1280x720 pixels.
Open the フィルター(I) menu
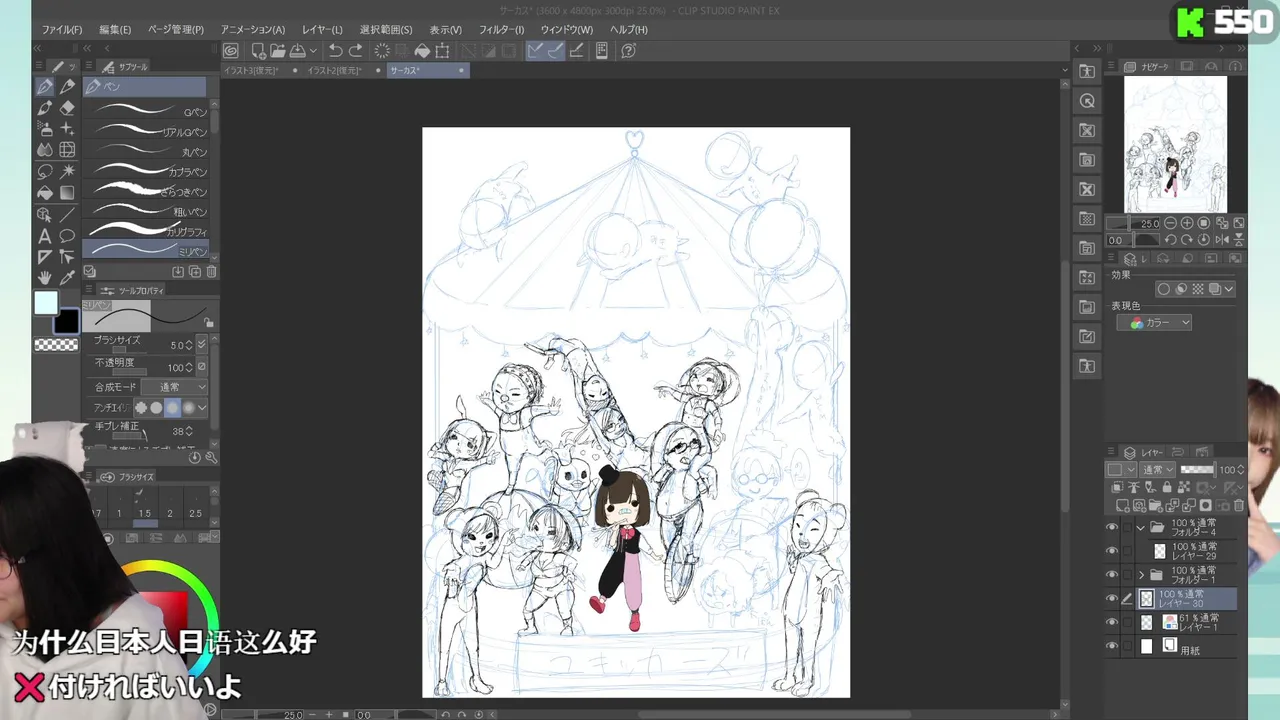point(501,30)
